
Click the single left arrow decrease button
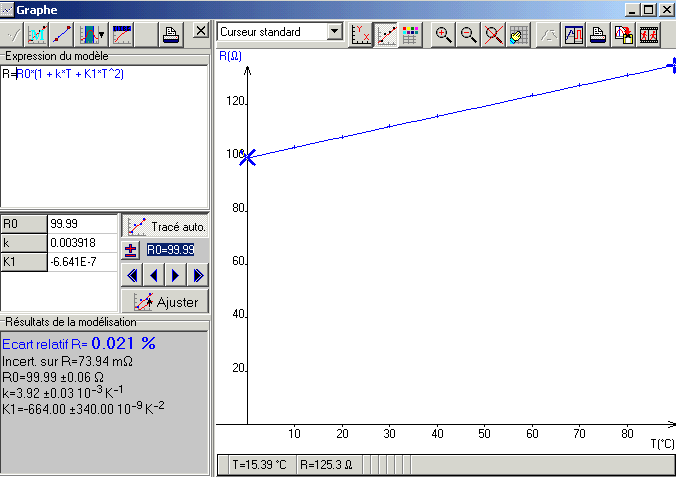point(154,275)
